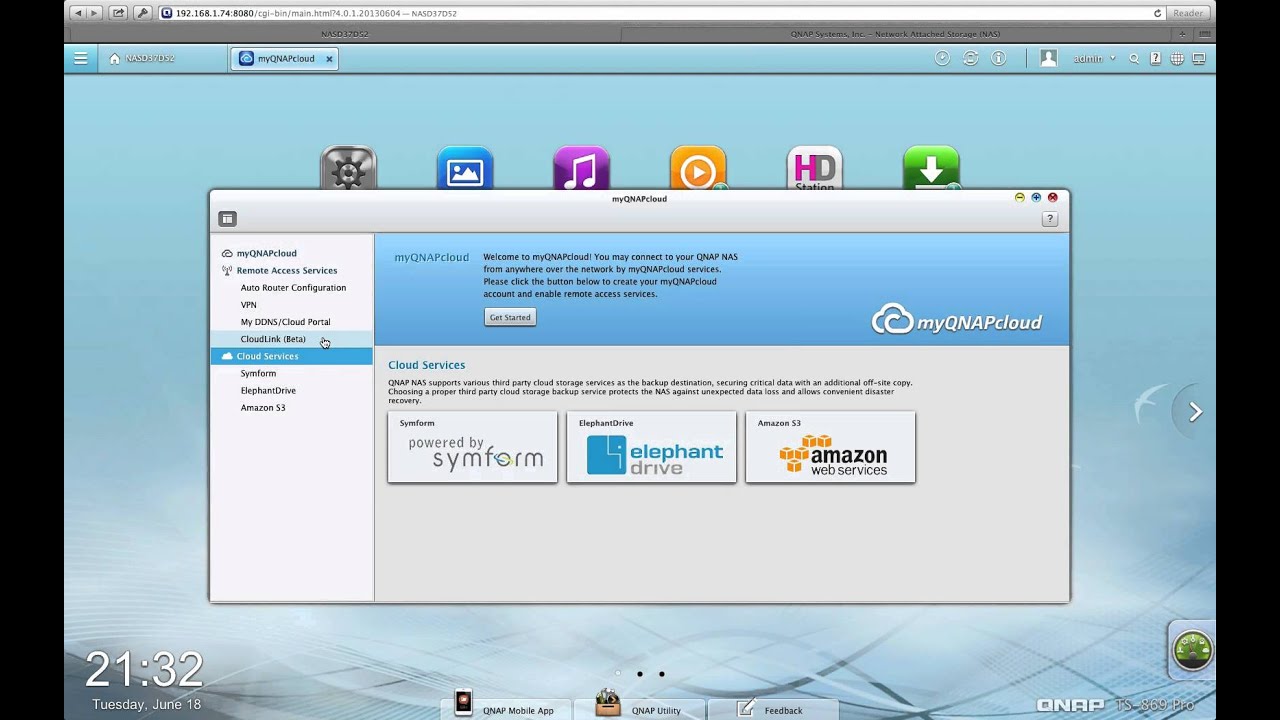1280x720 pixels.
Task: Click the Safari forward navigation arrow
Action: [x=95, y=13]
